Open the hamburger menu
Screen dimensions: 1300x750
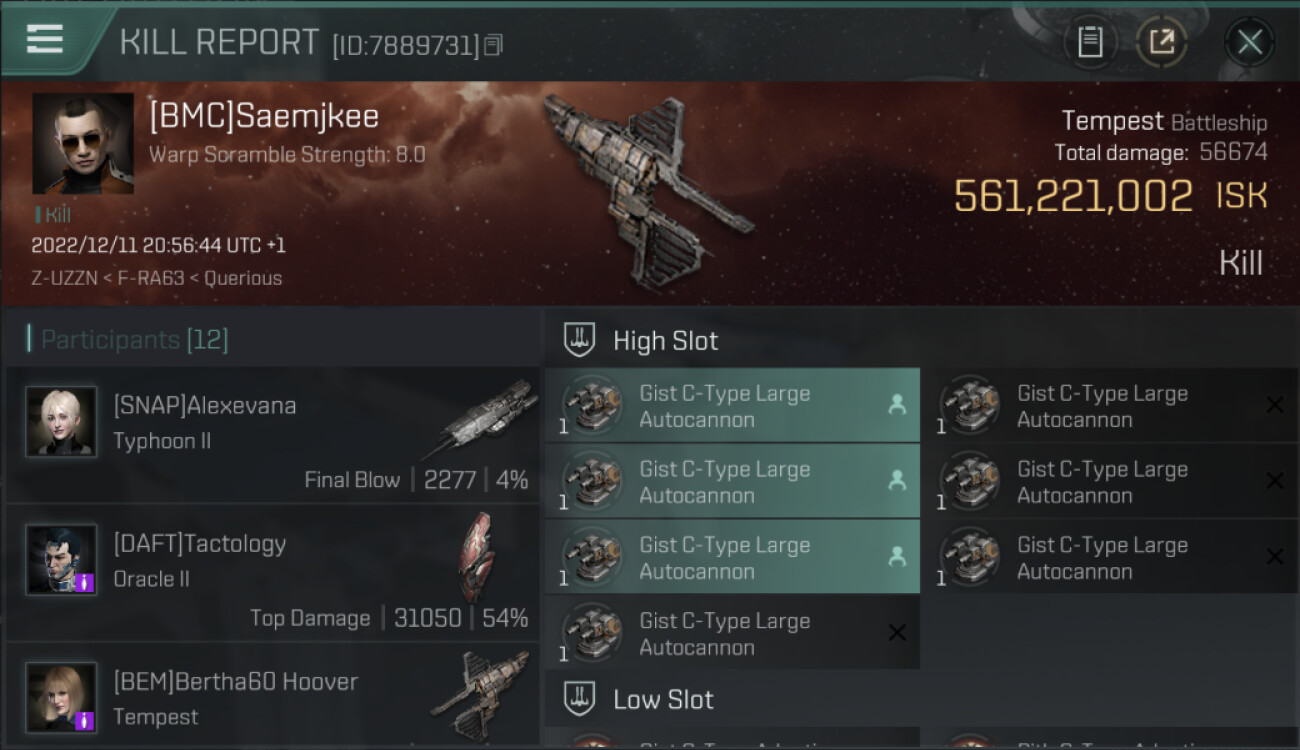click(45, 40)
